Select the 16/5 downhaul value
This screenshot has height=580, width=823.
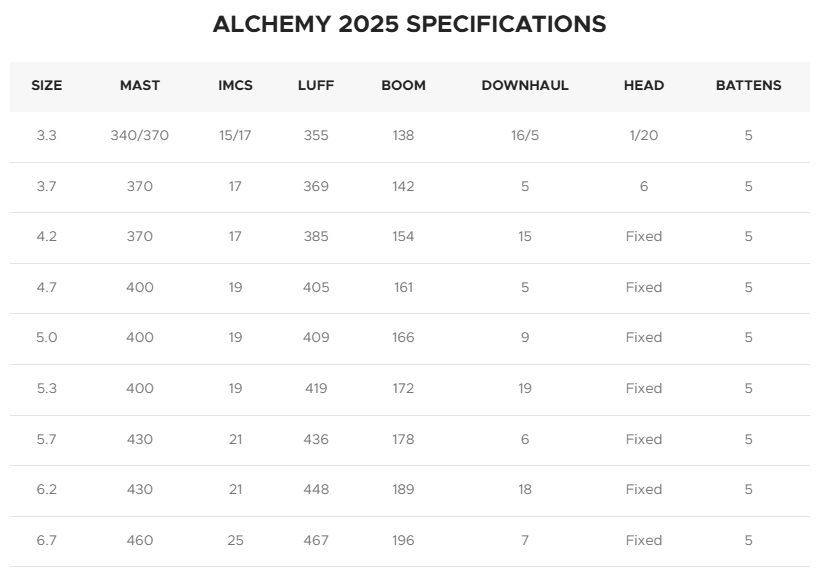[x=525, y=135]
